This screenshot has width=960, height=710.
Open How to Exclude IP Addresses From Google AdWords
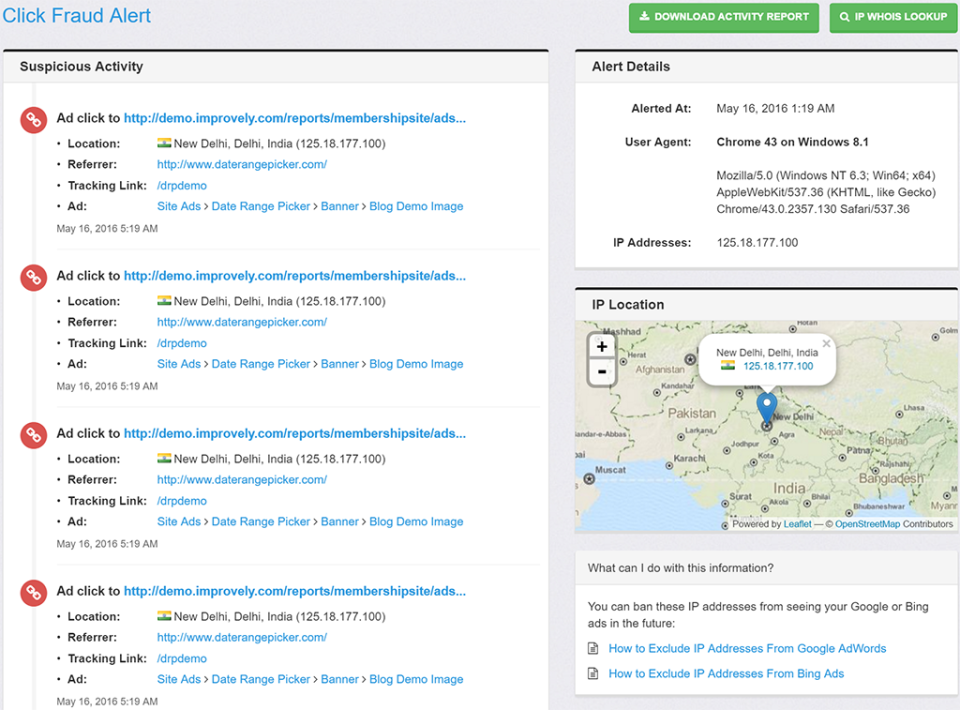pyautogui.click(x=747, y=648)
